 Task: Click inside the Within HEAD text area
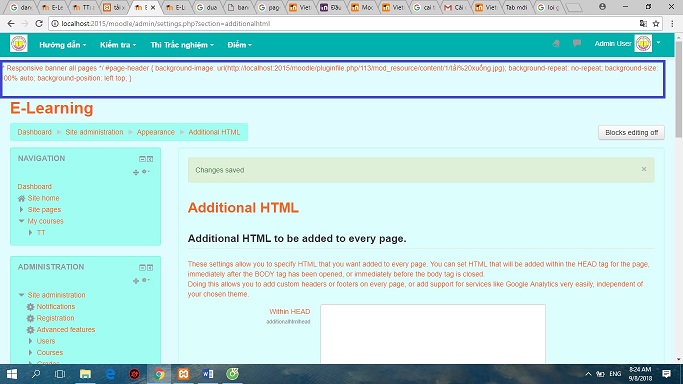[433, 334]
